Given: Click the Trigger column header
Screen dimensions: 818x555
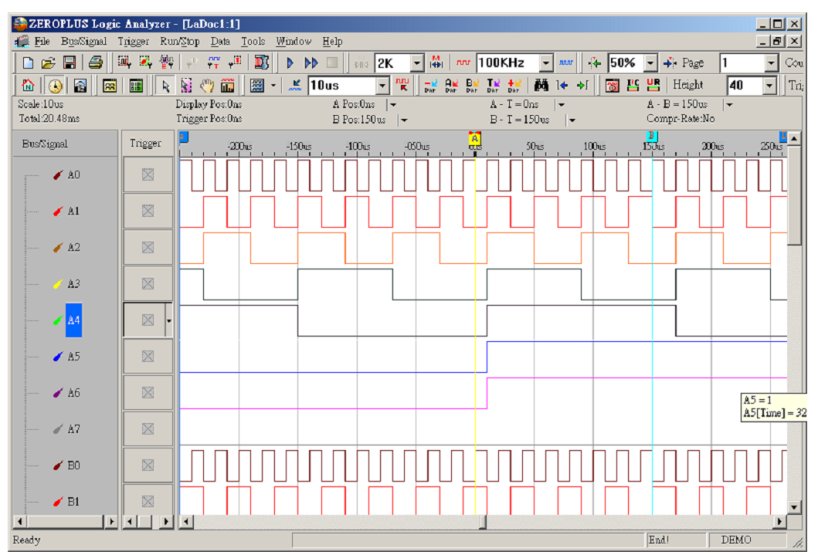Looking at the screenshot, I should [x=148, y=143].
